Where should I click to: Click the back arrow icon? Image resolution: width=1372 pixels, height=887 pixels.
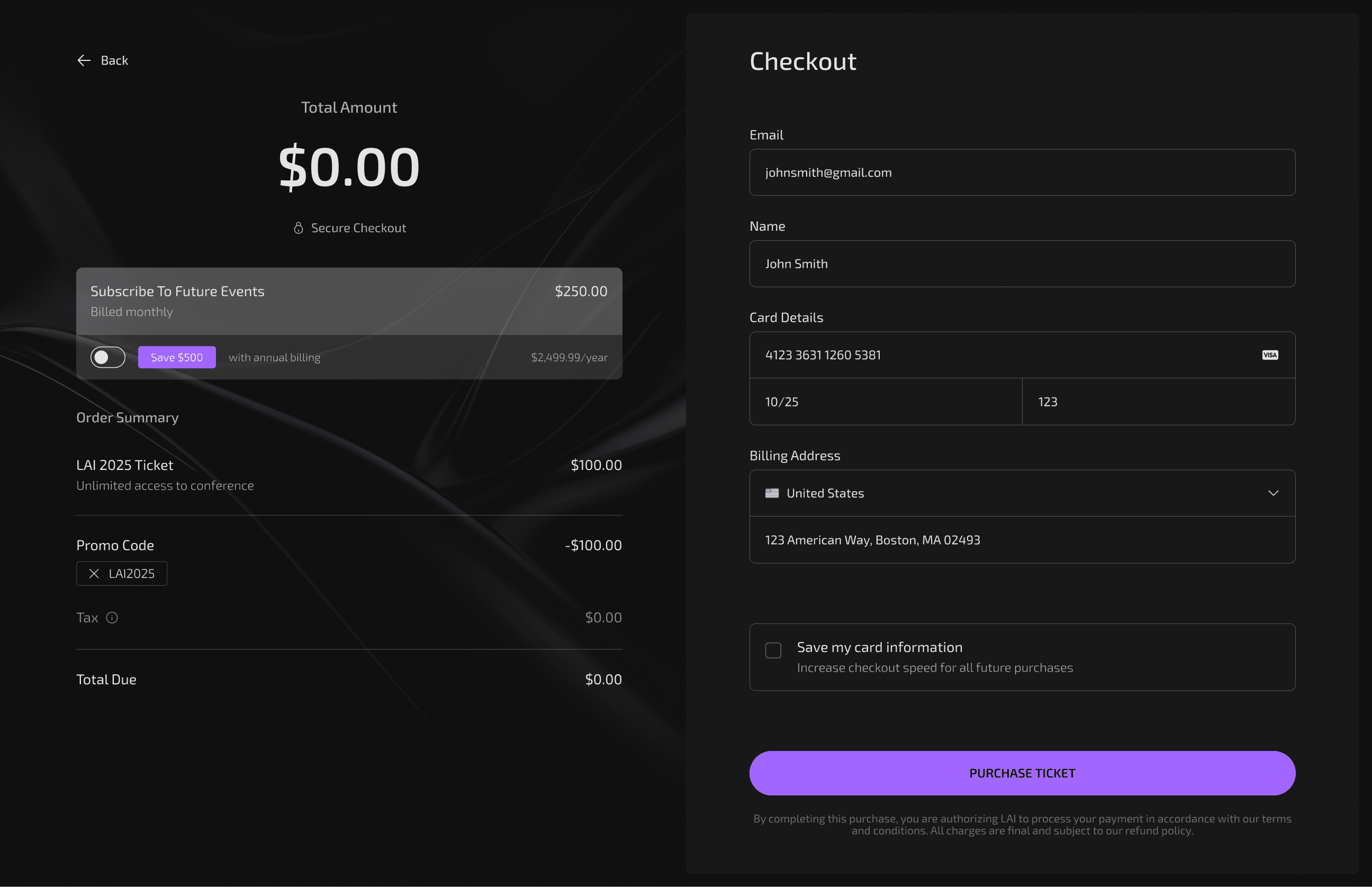point(84,60)
